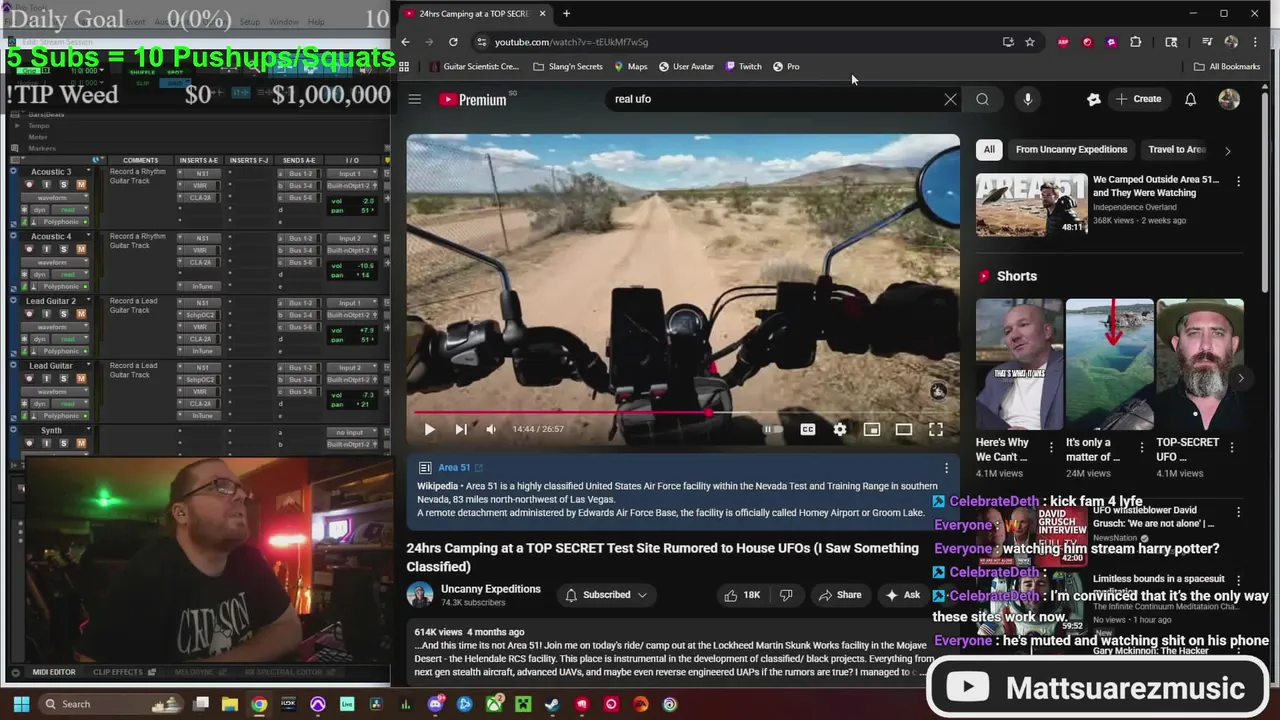Share this video
This screenshot has width=1280, height=720.
(x=840, y=595)
